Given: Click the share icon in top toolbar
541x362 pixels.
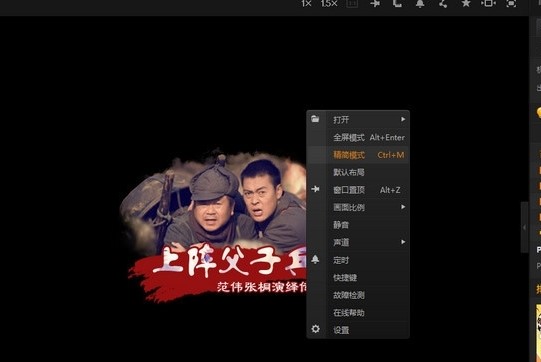Looking at the screenshot, I should [x=443, y=3].
